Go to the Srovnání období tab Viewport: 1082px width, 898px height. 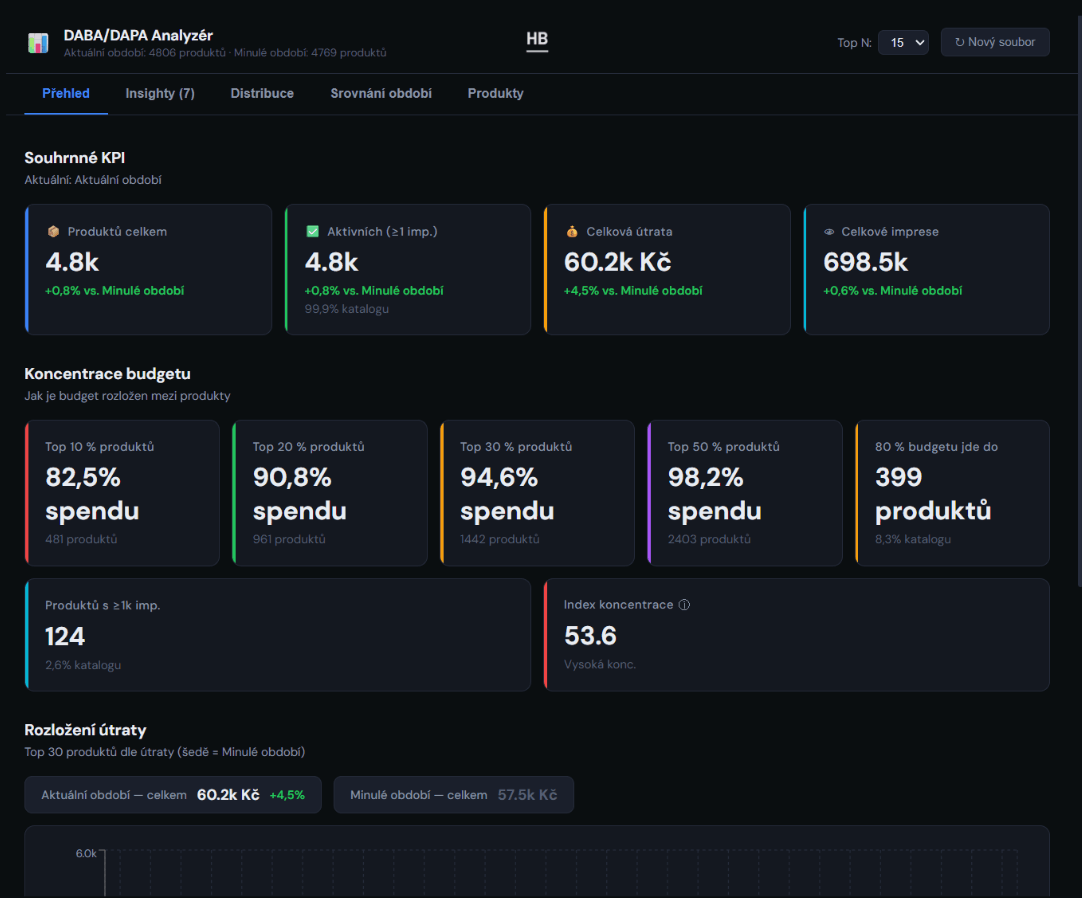[x=381, y=93]
